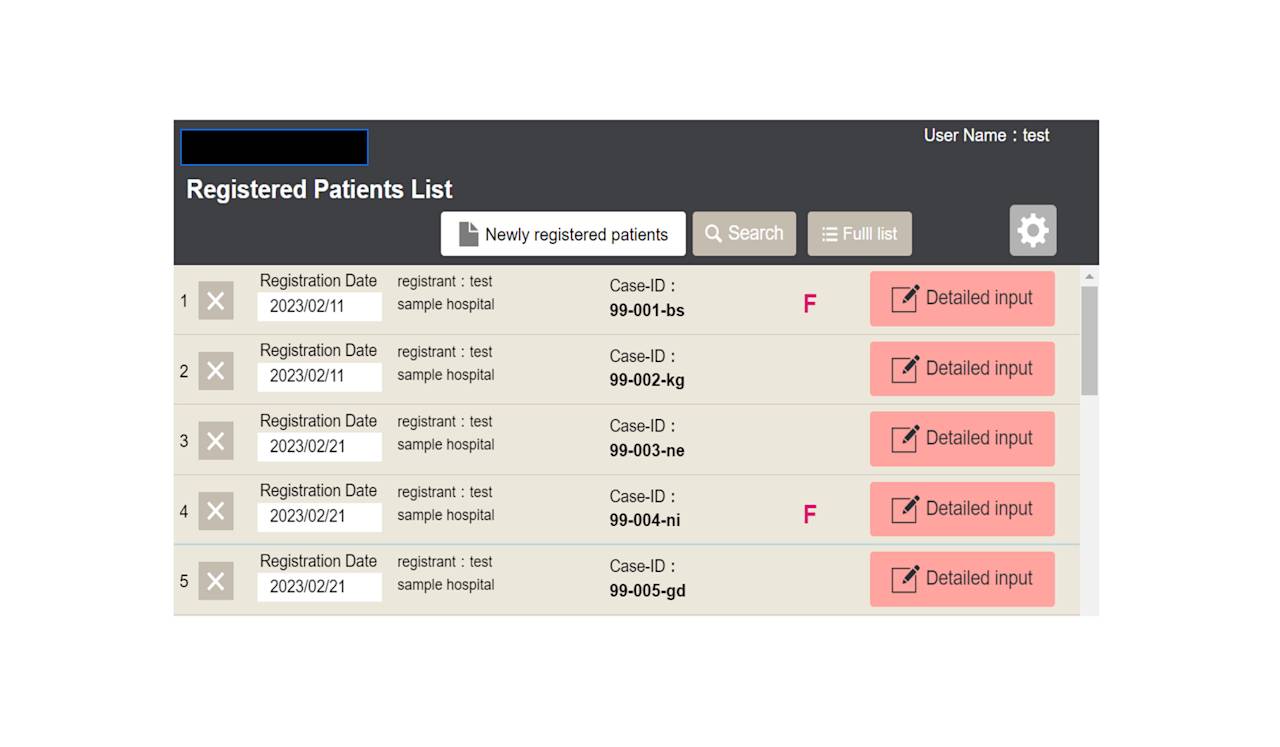Open Detailed input for case 99-004-ni
1280x747 pixels.
coord(962,509)
